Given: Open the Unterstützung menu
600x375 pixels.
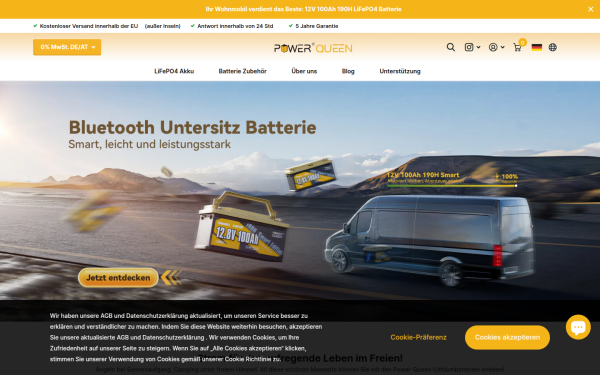Looking at the screenshot, I should pos(400,71).
